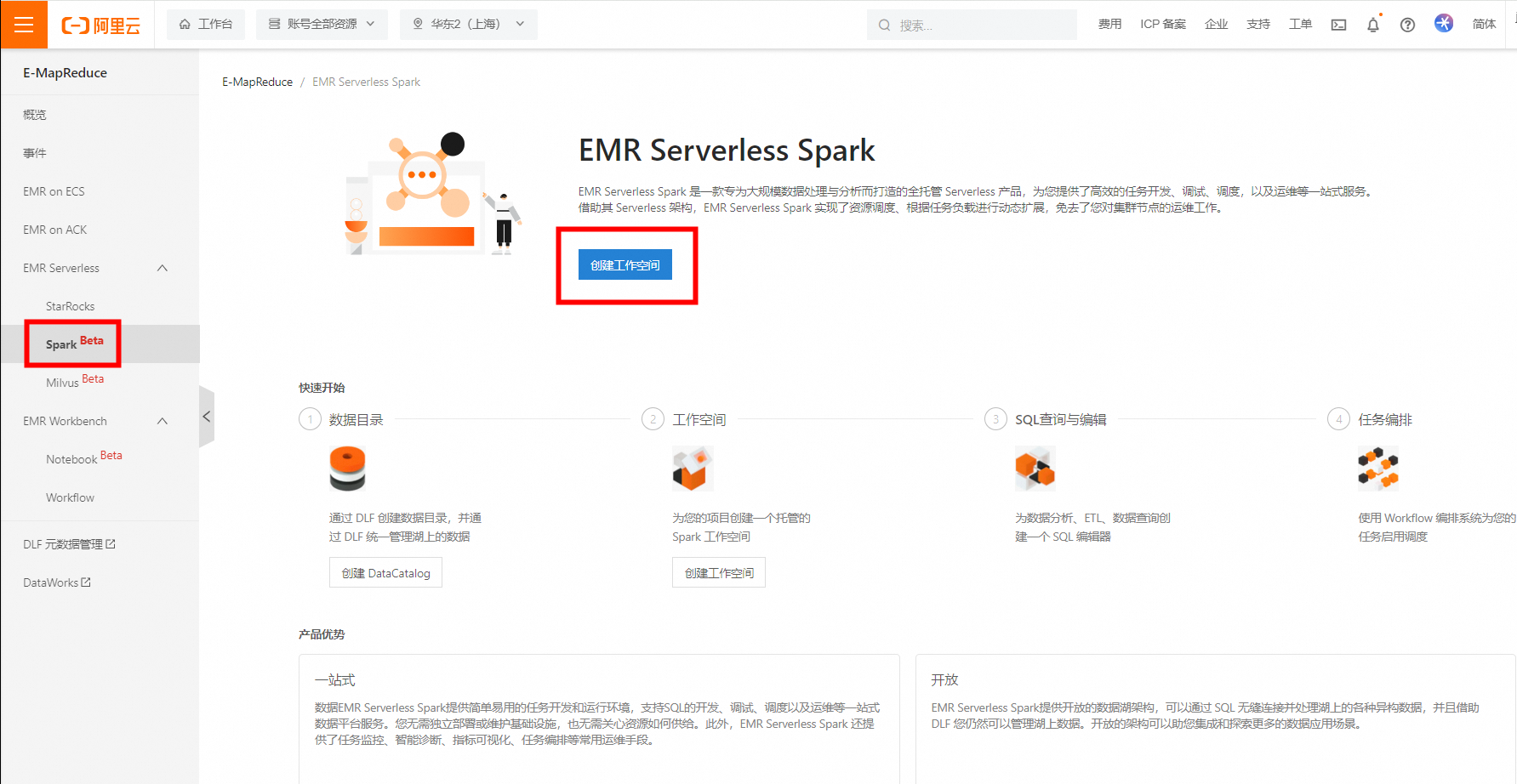The height and width of the screenshot is (784, 1517).
Task: Open the help question-mark icon
Action: coord(1406,24)
